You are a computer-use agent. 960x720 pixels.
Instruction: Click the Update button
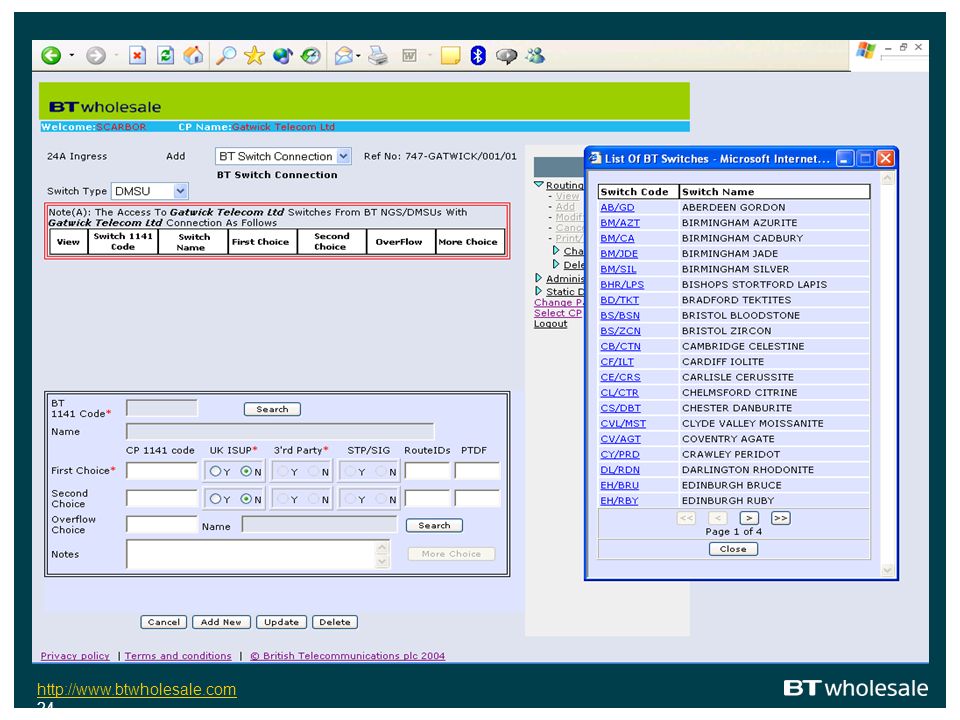coord(281,622)
